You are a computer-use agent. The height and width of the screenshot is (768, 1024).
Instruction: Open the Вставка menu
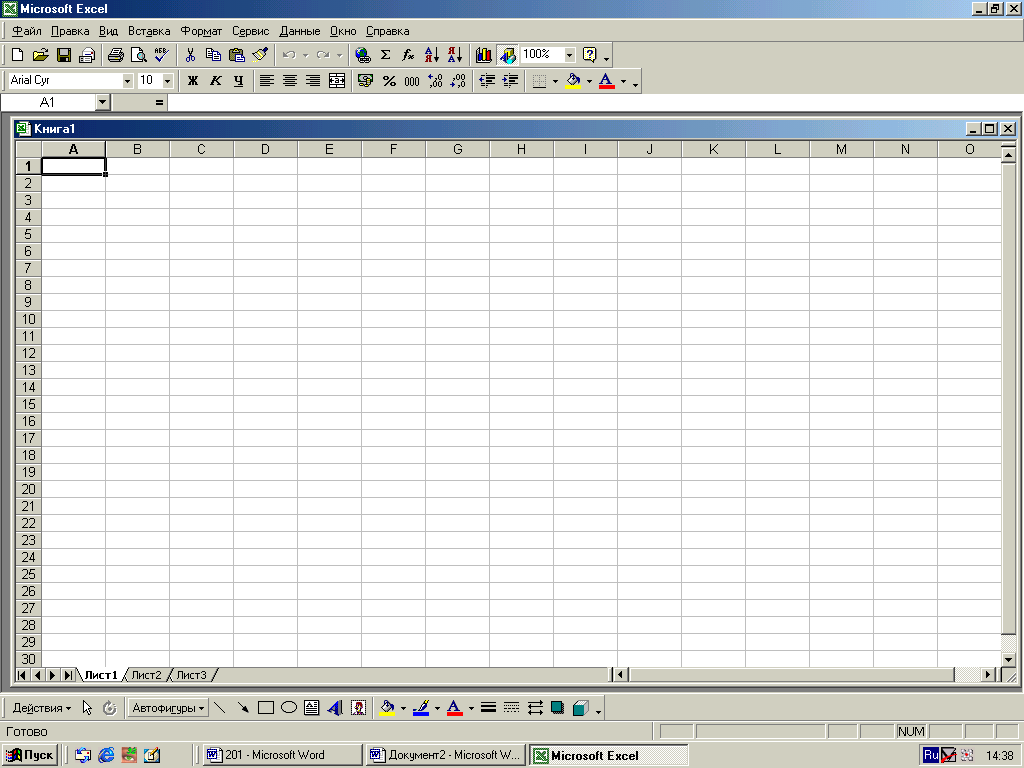click(x=149, y=31)
